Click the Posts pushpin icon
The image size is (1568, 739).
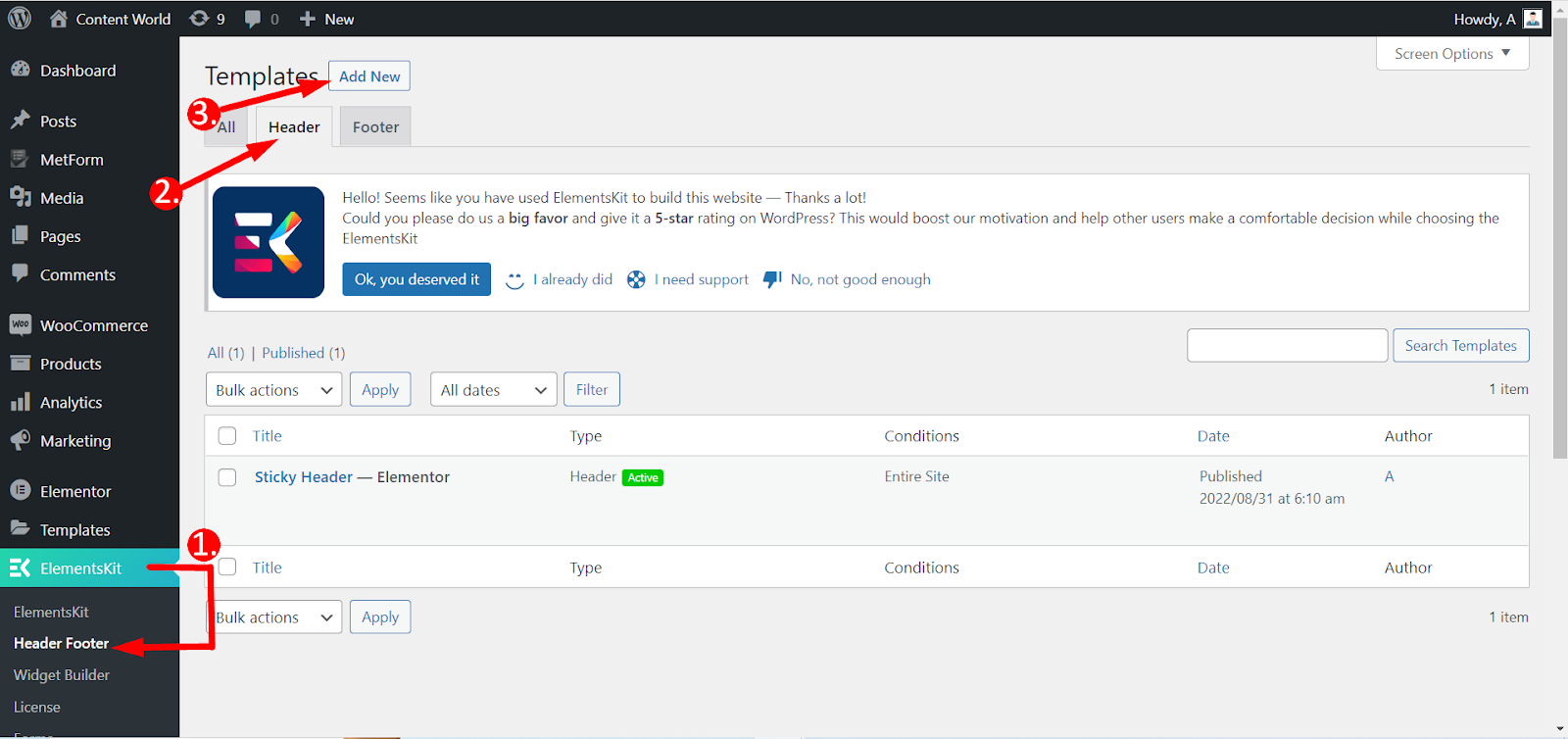click(x=20, y=121)
